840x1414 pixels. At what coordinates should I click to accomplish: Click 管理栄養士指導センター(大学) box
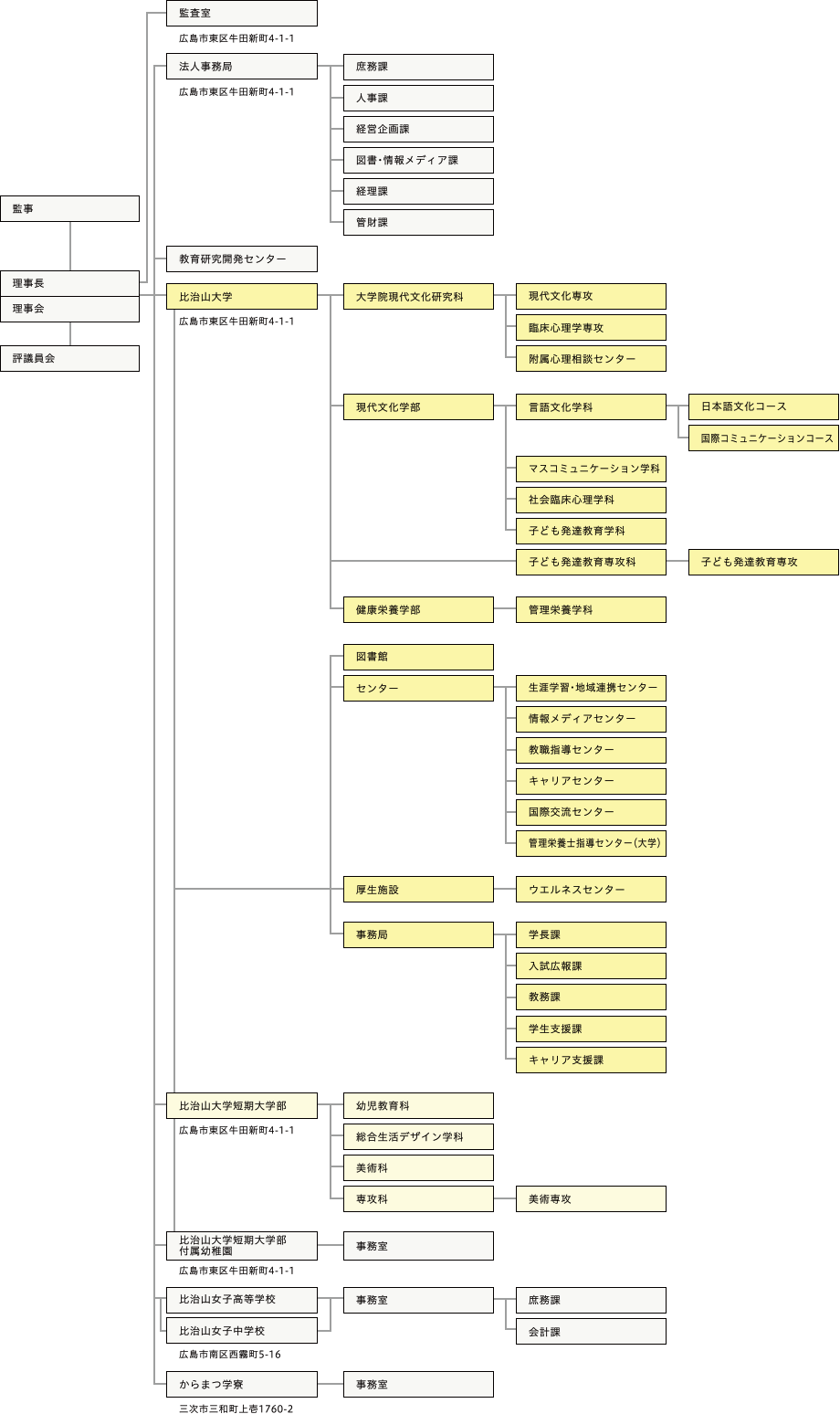click(591, 843)
